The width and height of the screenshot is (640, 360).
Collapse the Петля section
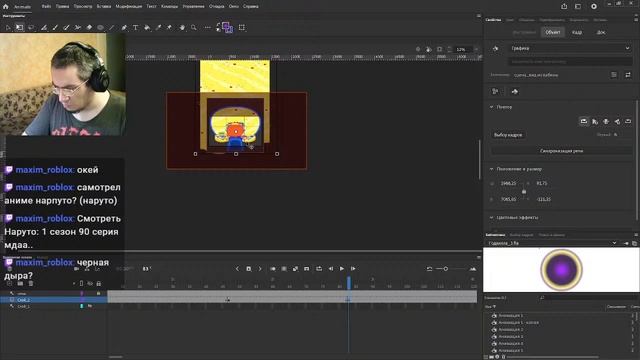[x=491, y=107]
